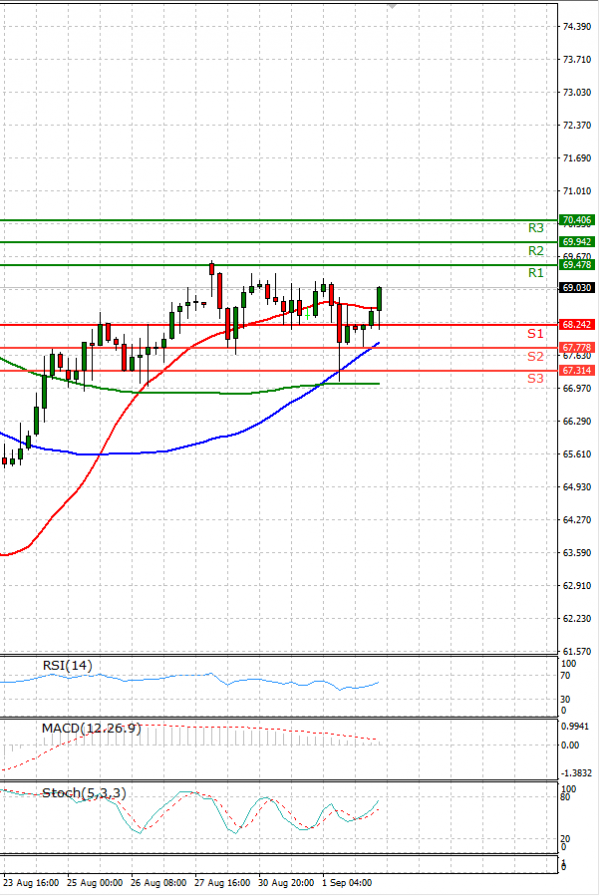Image resolution: width=600 pixels, height=896 pixels.
Task: Click the 23 Aug 16:00 time label
Action: [x=31, y=883]
